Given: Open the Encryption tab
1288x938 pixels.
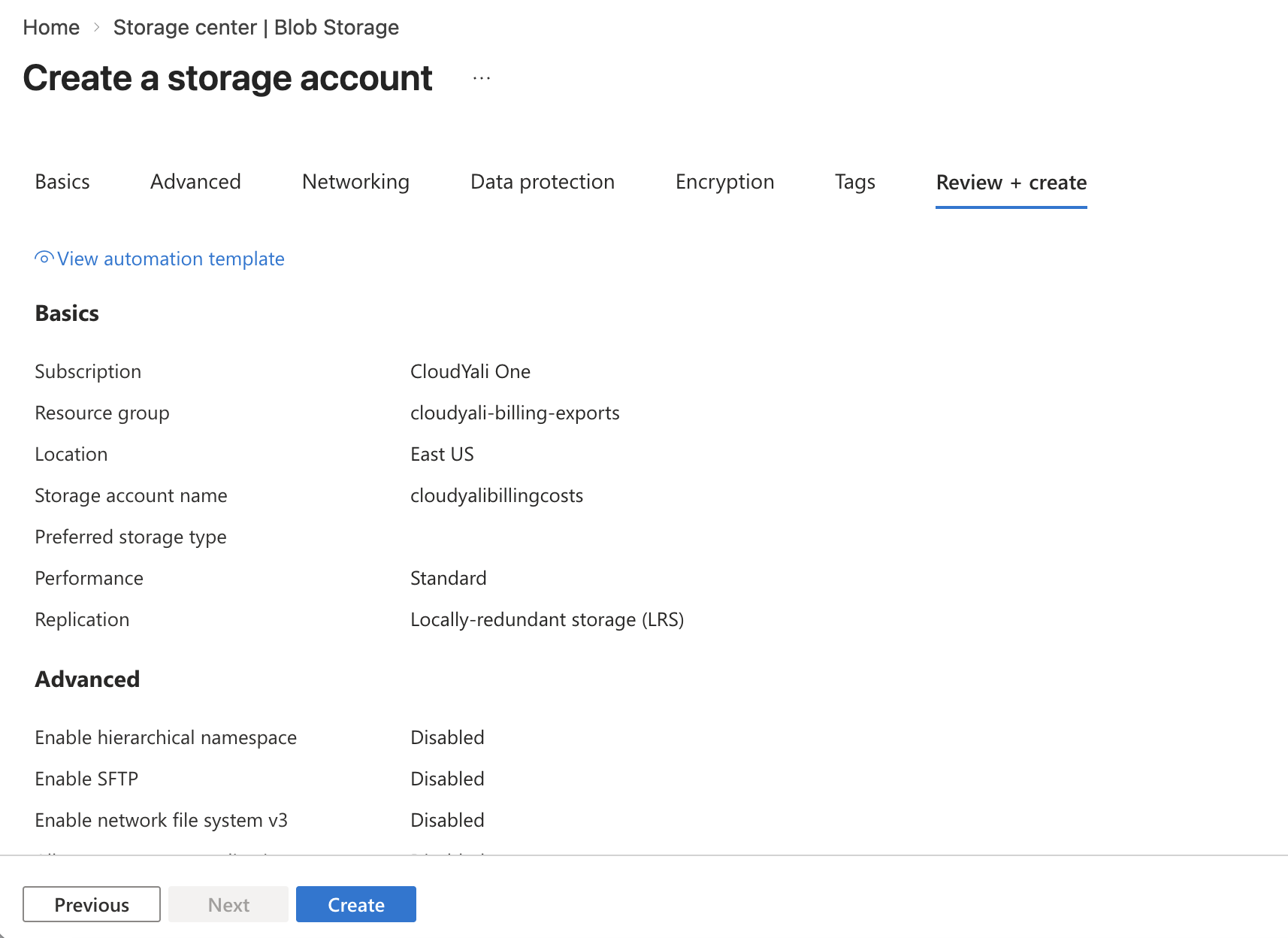Looking at the screenshot, I should point(724,181).
